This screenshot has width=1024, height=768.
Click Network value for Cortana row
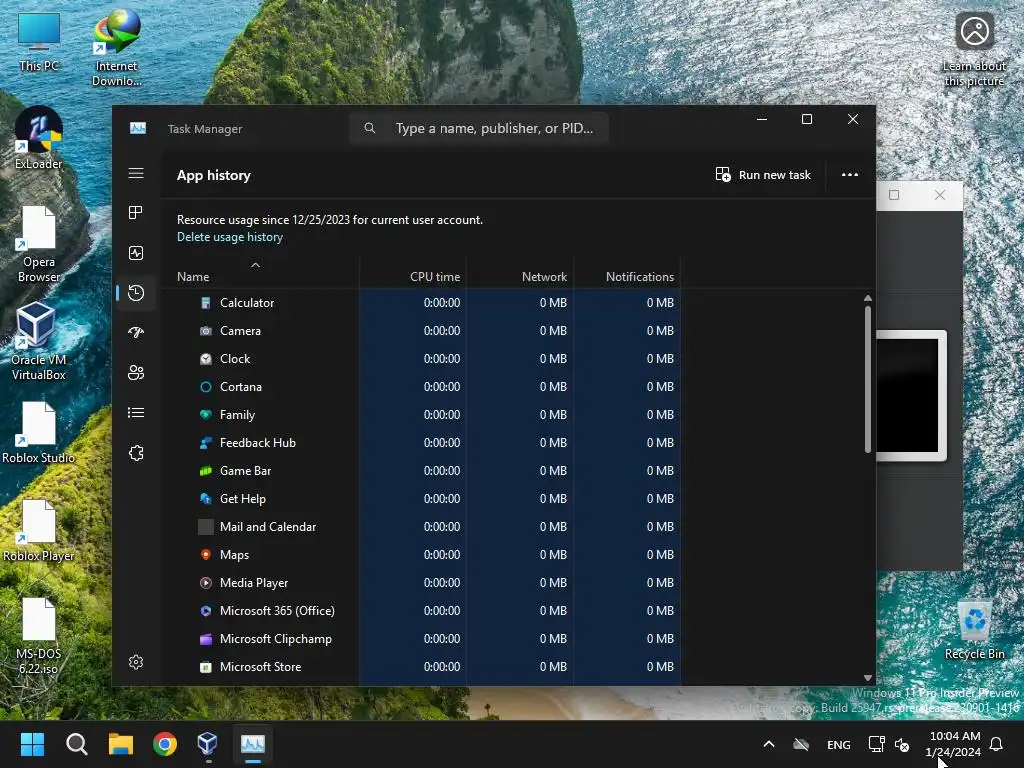[553, 387]
